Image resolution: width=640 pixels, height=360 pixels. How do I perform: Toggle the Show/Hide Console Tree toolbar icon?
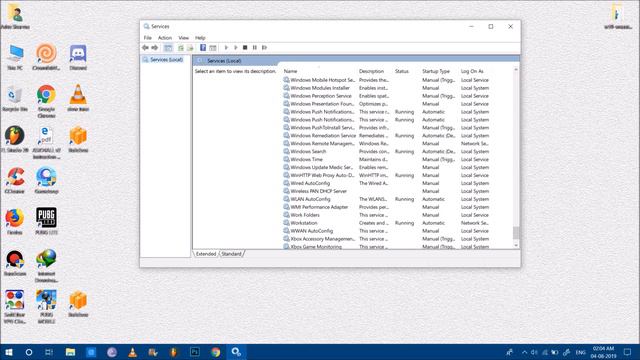168,48
